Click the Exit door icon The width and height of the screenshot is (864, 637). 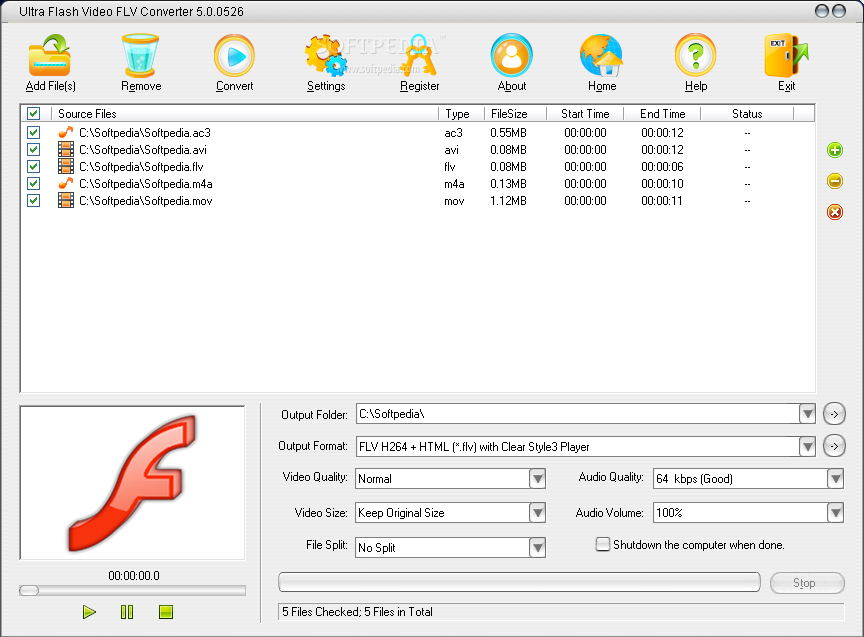(786, 55)
